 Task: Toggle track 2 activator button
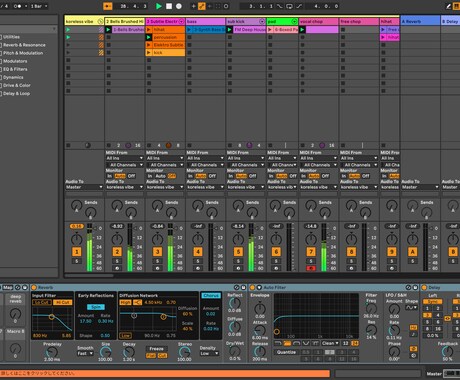click(117, 252)
